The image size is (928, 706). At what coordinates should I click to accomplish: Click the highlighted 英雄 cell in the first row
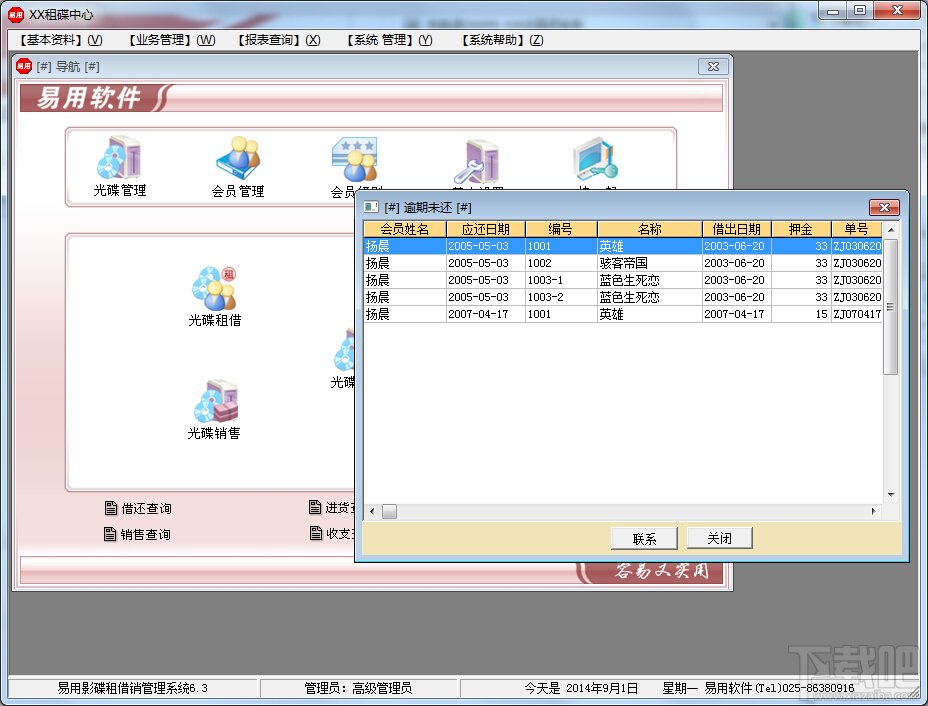coord(649,246)
